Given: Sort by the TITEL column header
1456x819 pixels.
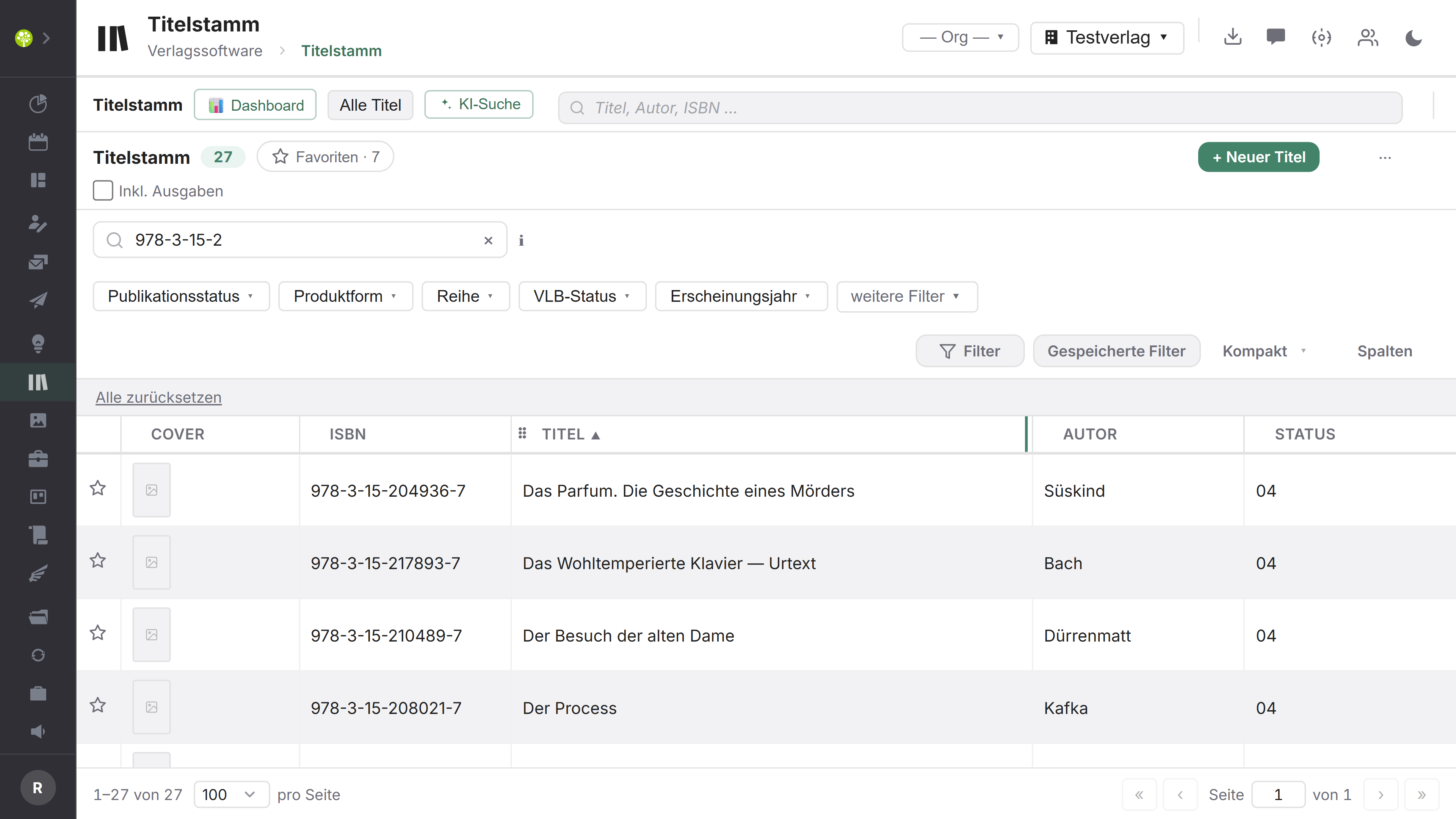Looking at the screenshot, I should click(x=570, y=434).
